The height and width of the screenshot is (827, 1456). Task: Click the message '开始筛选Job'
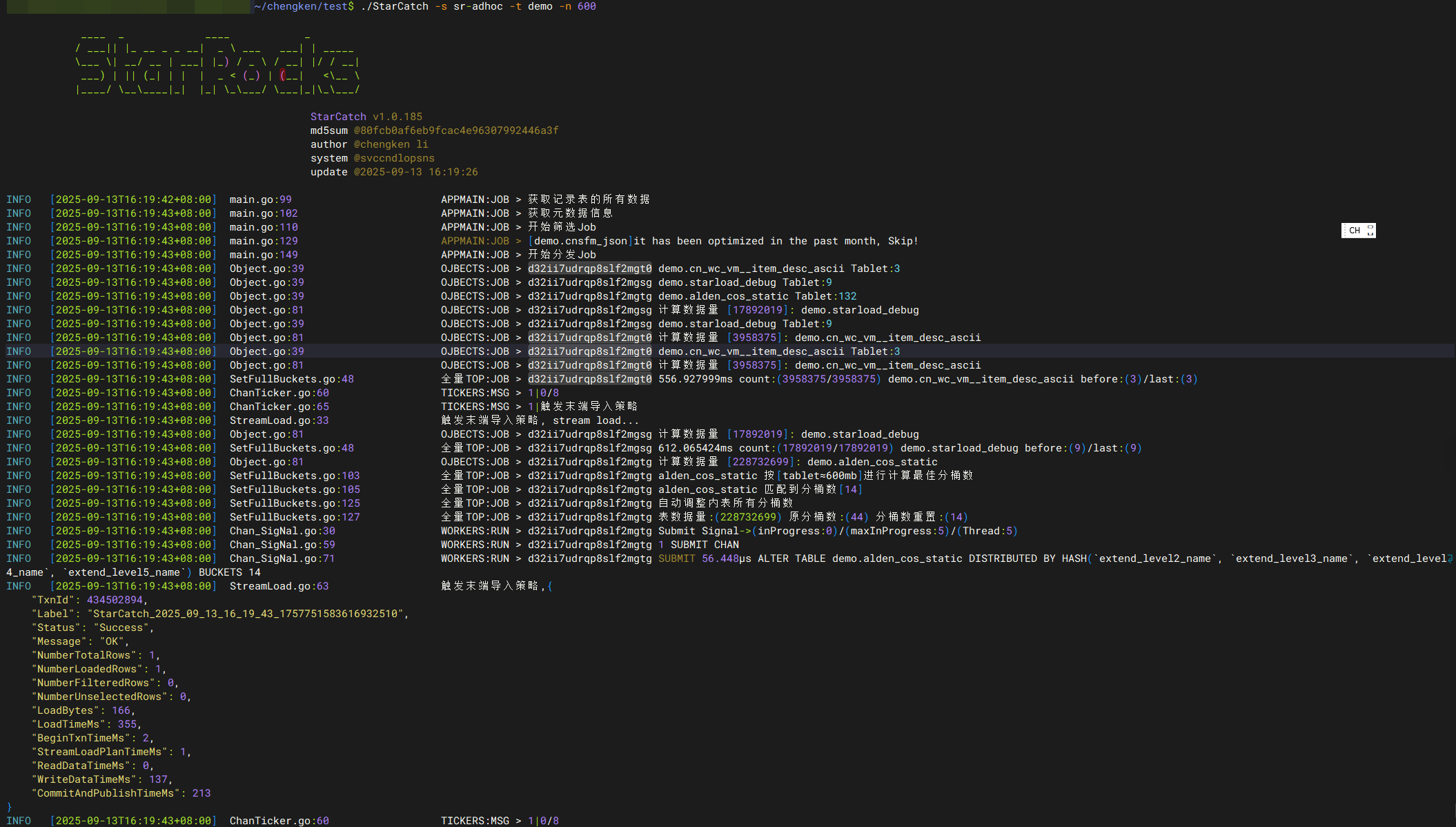pyautogui.click(x=562, y=227)
